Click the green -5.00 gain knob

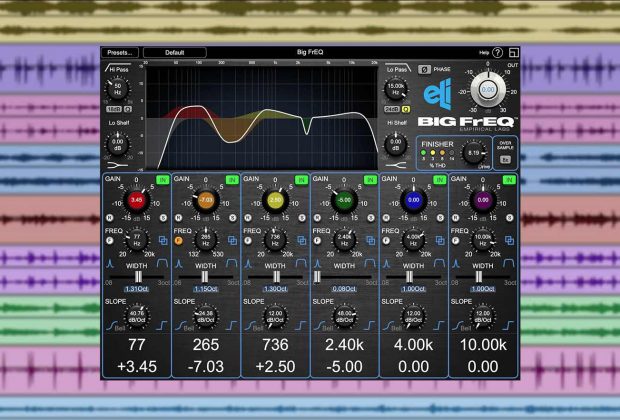tap(344, 200)
